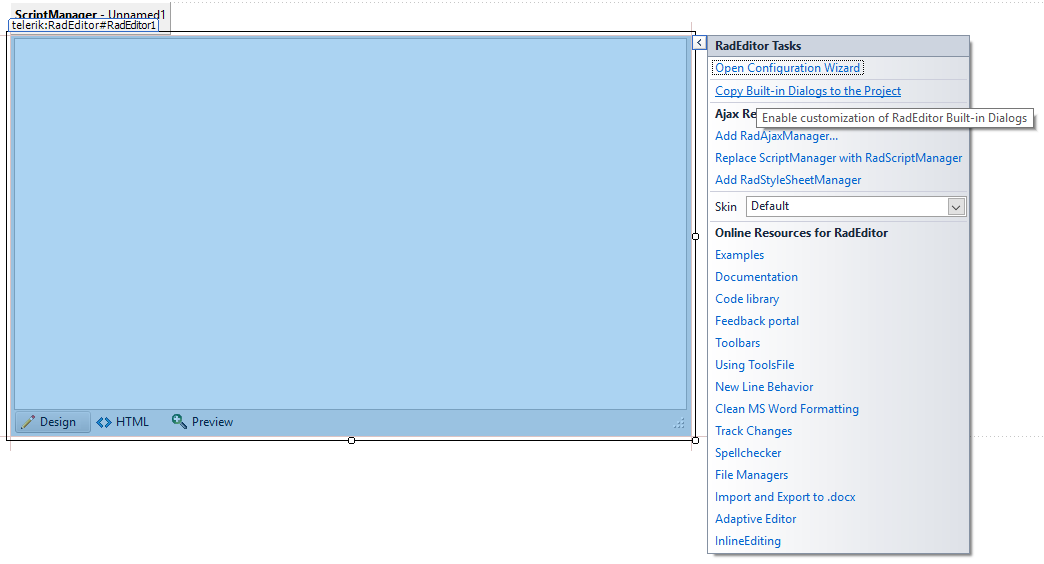Open the Documentation link
This screenshot has height=564, width=1044.
tap(756, 277)
